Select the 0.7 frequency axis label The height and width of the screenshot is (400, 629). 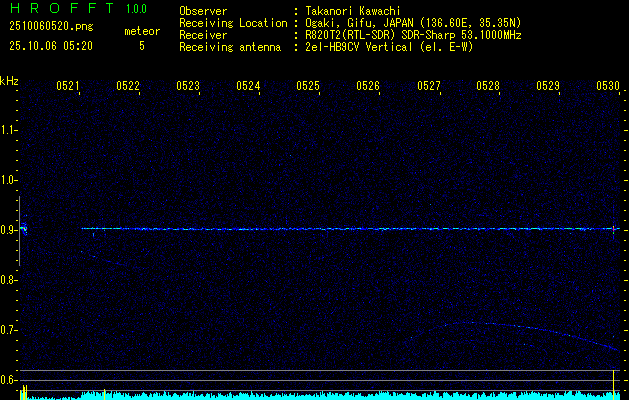[8, 330]
